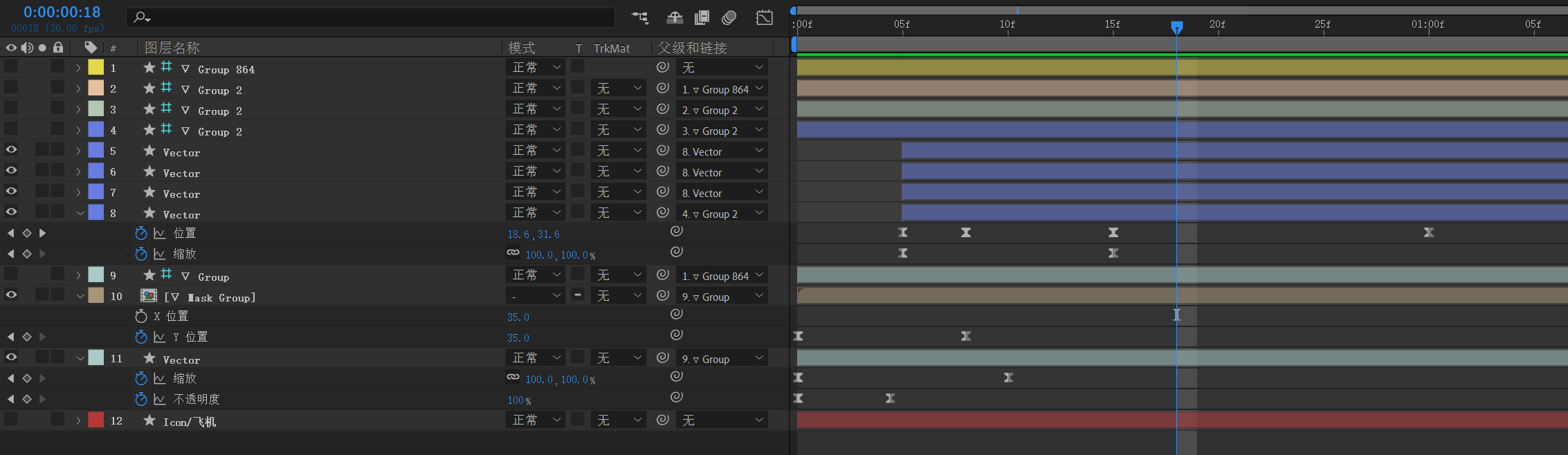This screenshot has width=1568, height=455.
Task: Edit the position value 18.6, 31.6
Action: click(534, 234)
